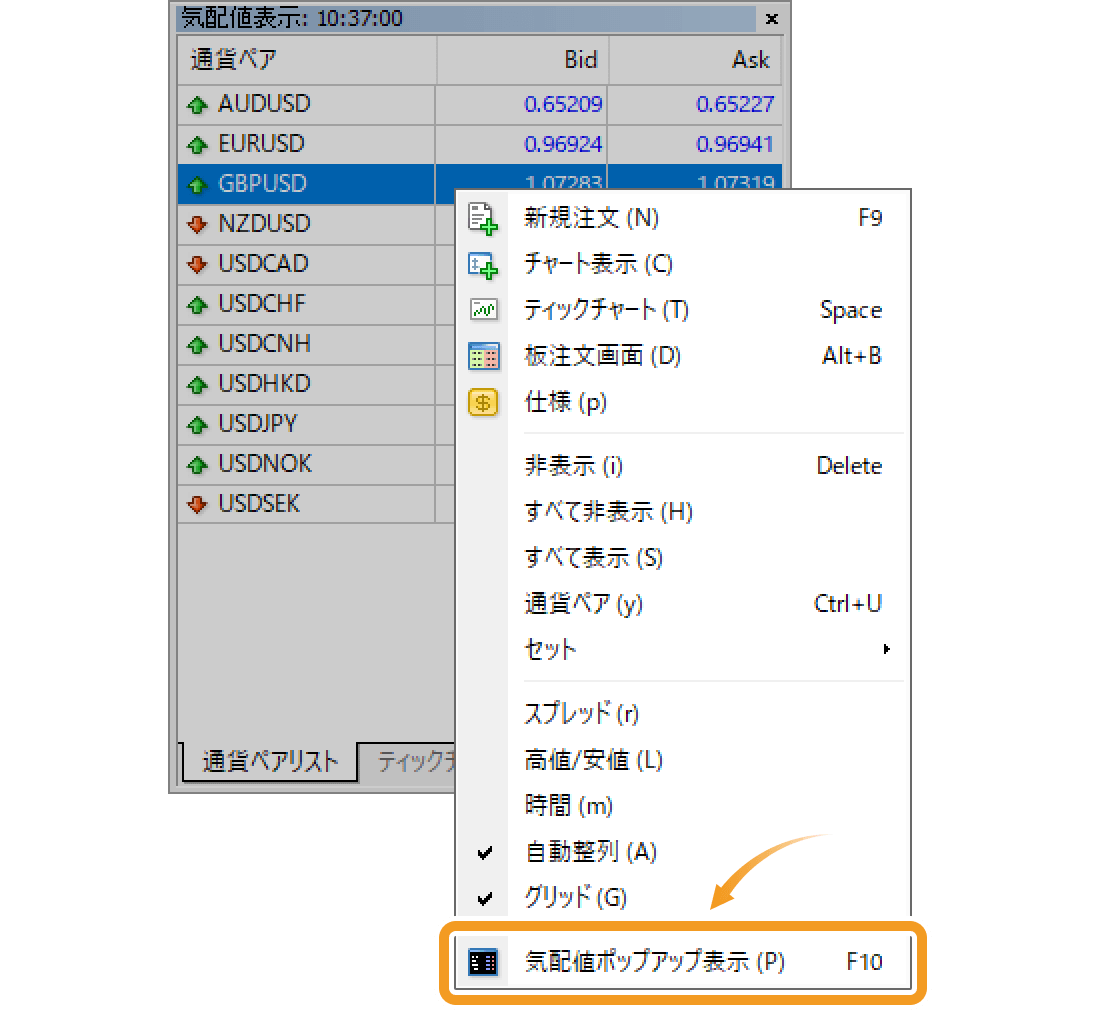Image resolution: width=1100 pixels, height=1010 pixels.
Task: Click the red down arrow beside NZDUSD
Action: 196,224
